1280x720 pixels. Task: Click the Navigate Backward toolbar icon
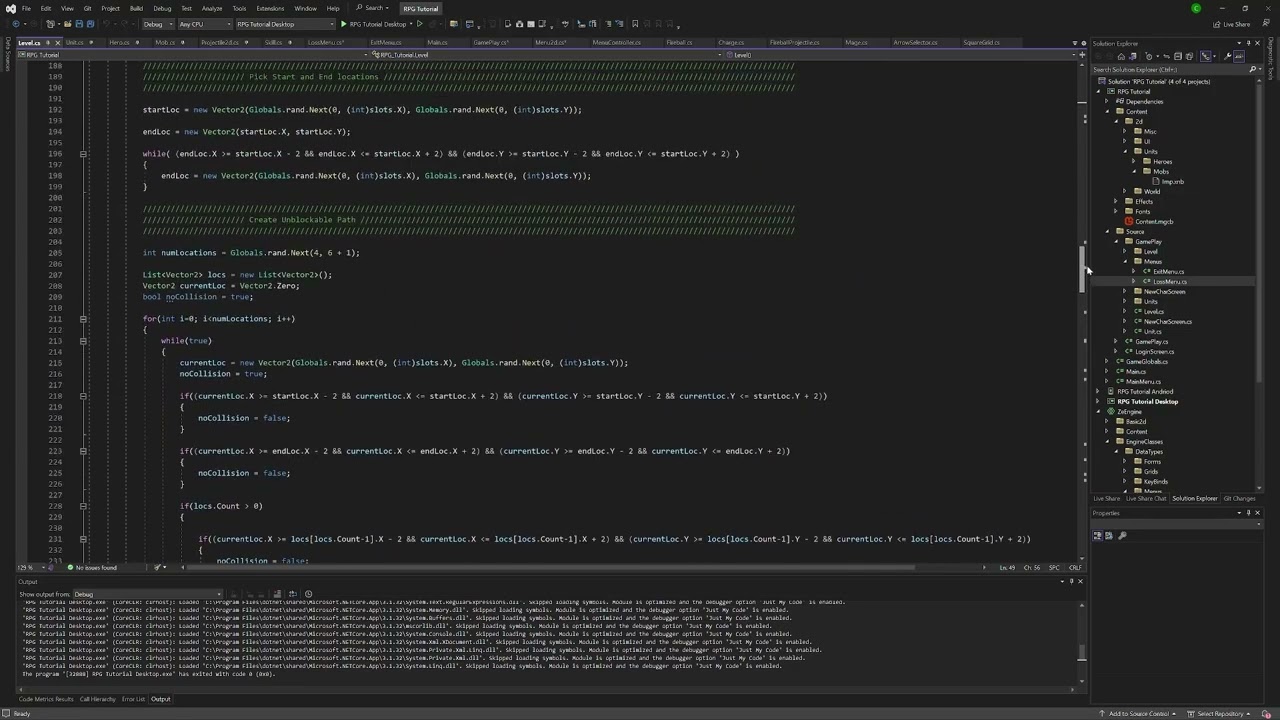tap(16, 24)
